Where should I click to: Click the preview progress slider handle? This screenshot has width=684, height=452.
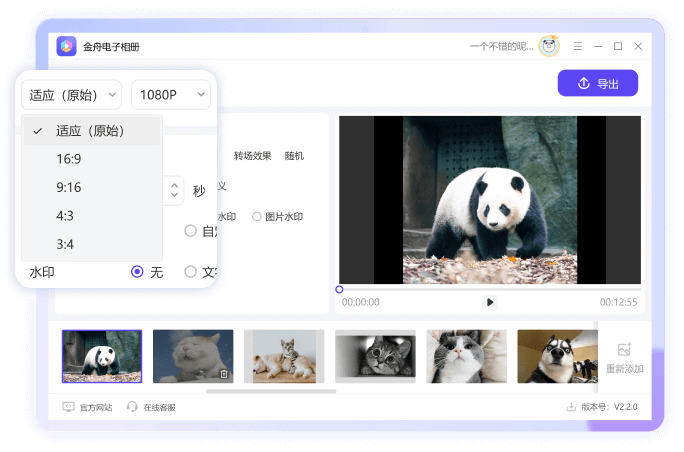pos(339,289)
